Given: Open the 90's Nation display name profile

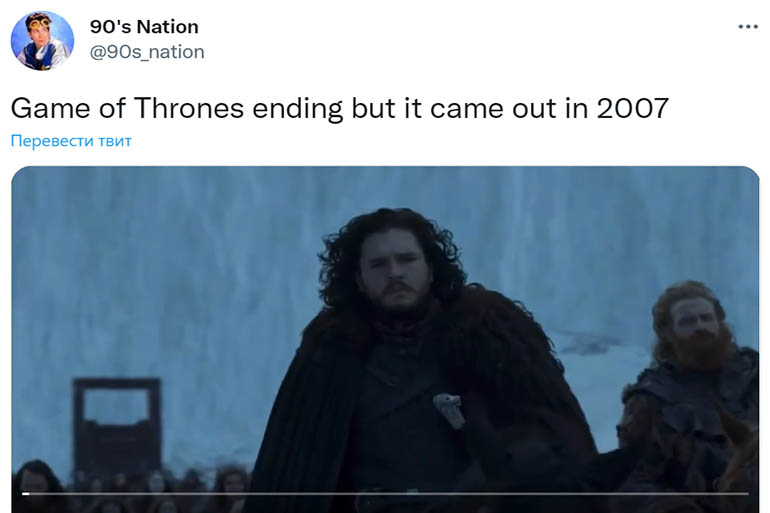Looking at the screenshot, I should [144, 27].
